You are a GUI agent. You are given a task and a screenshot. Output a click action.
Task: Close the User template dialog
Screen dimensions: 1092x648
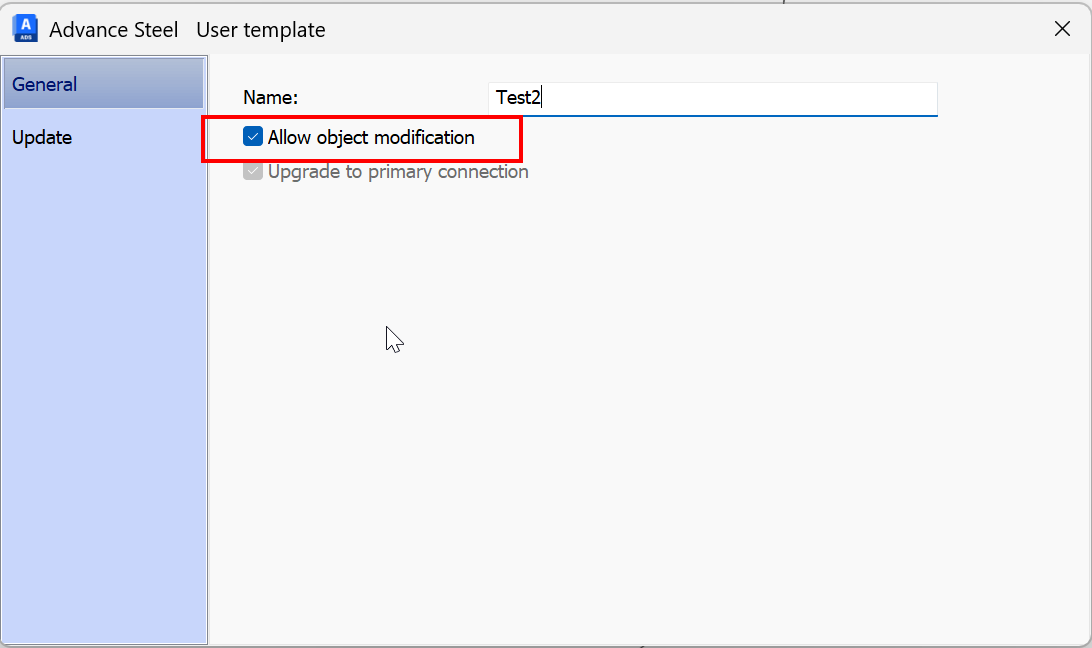[1062, 29]
